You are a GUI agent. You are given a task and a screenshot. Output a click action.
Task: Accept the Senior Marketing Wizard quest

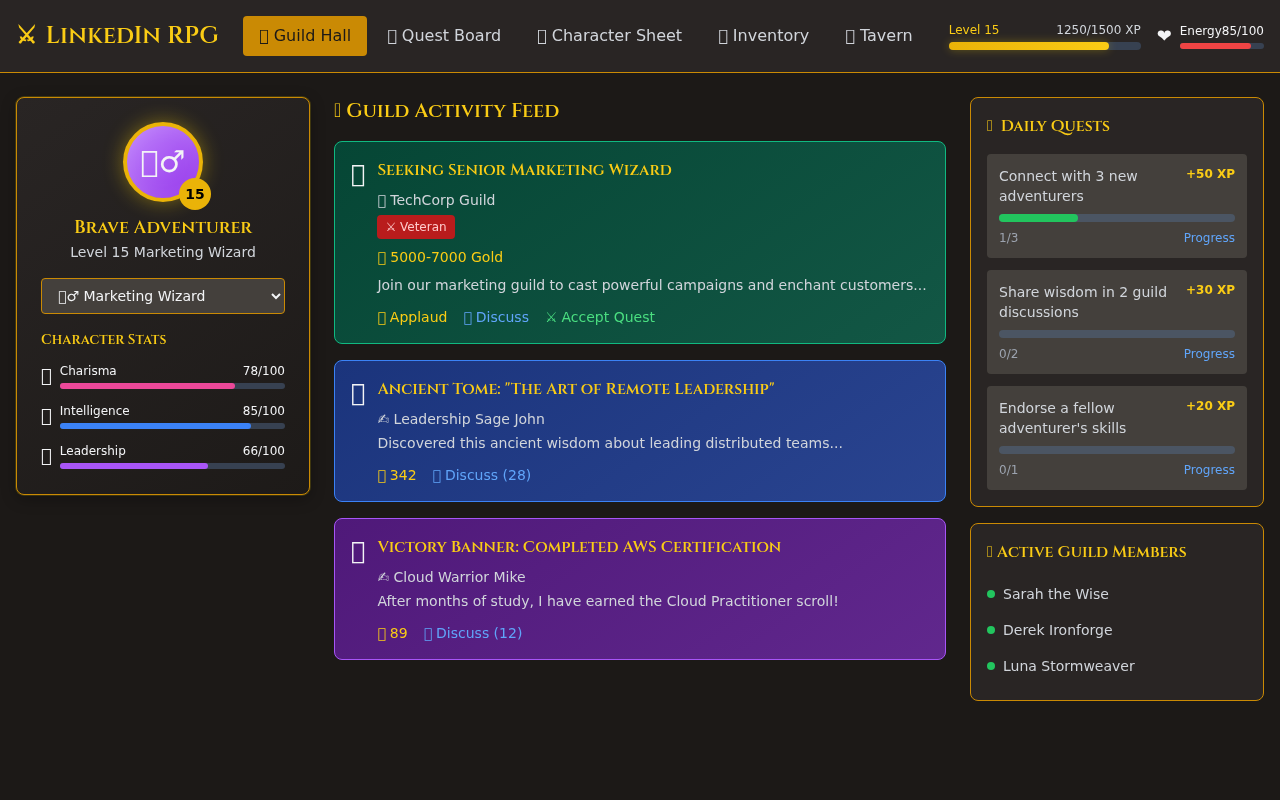(x=600, y=317)
